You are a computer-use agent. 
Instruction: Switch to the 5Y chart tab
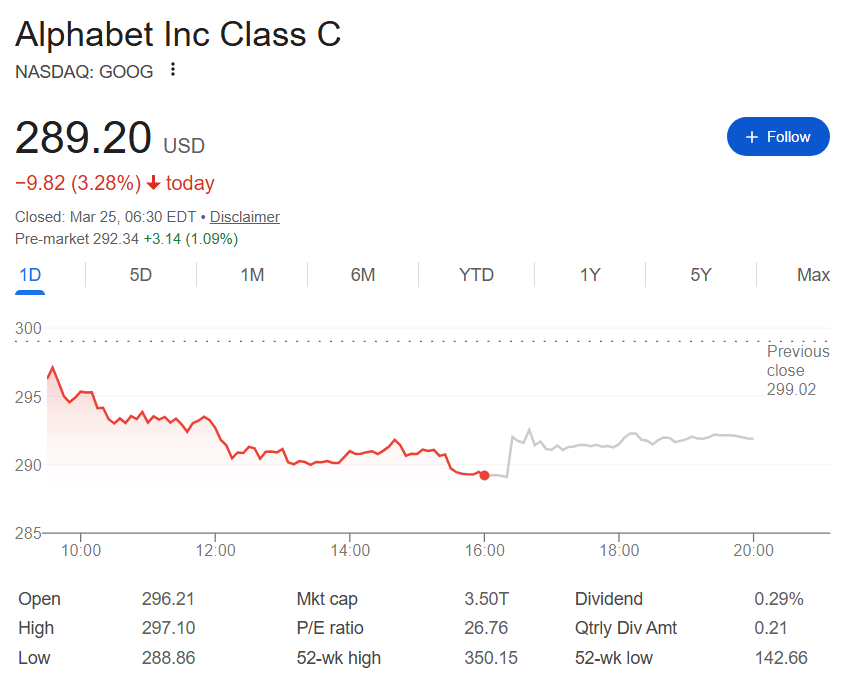[701, 275]
